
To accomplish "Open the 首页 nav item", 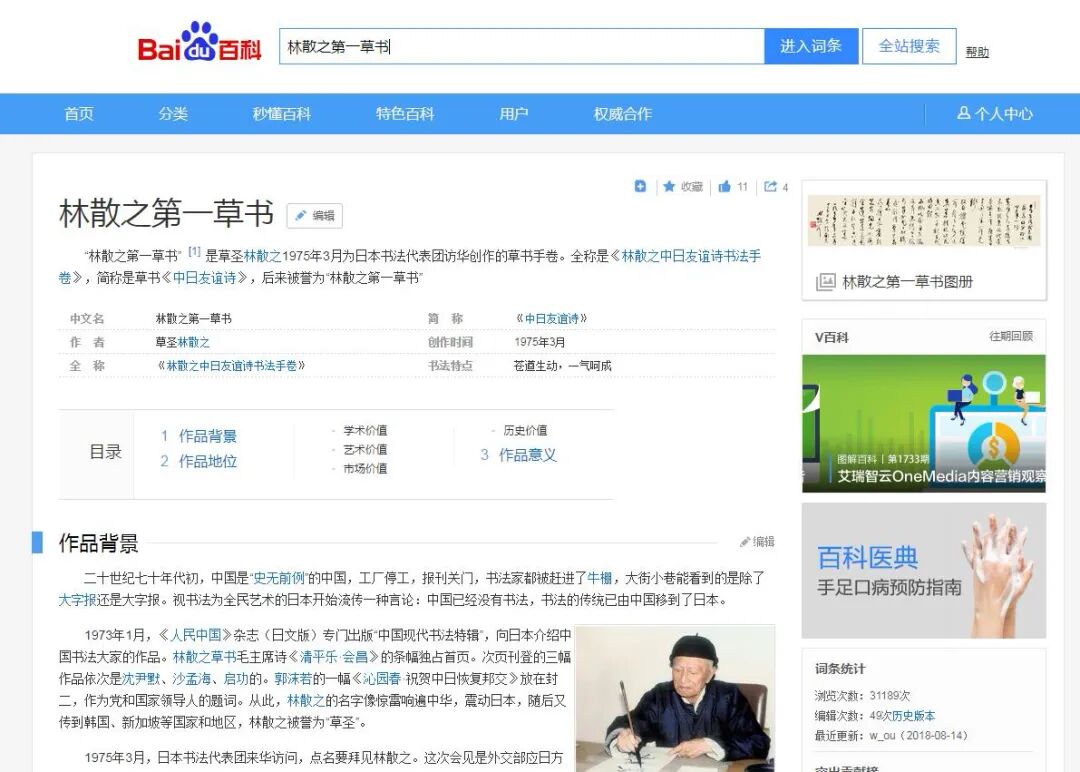I will point(79,114).
